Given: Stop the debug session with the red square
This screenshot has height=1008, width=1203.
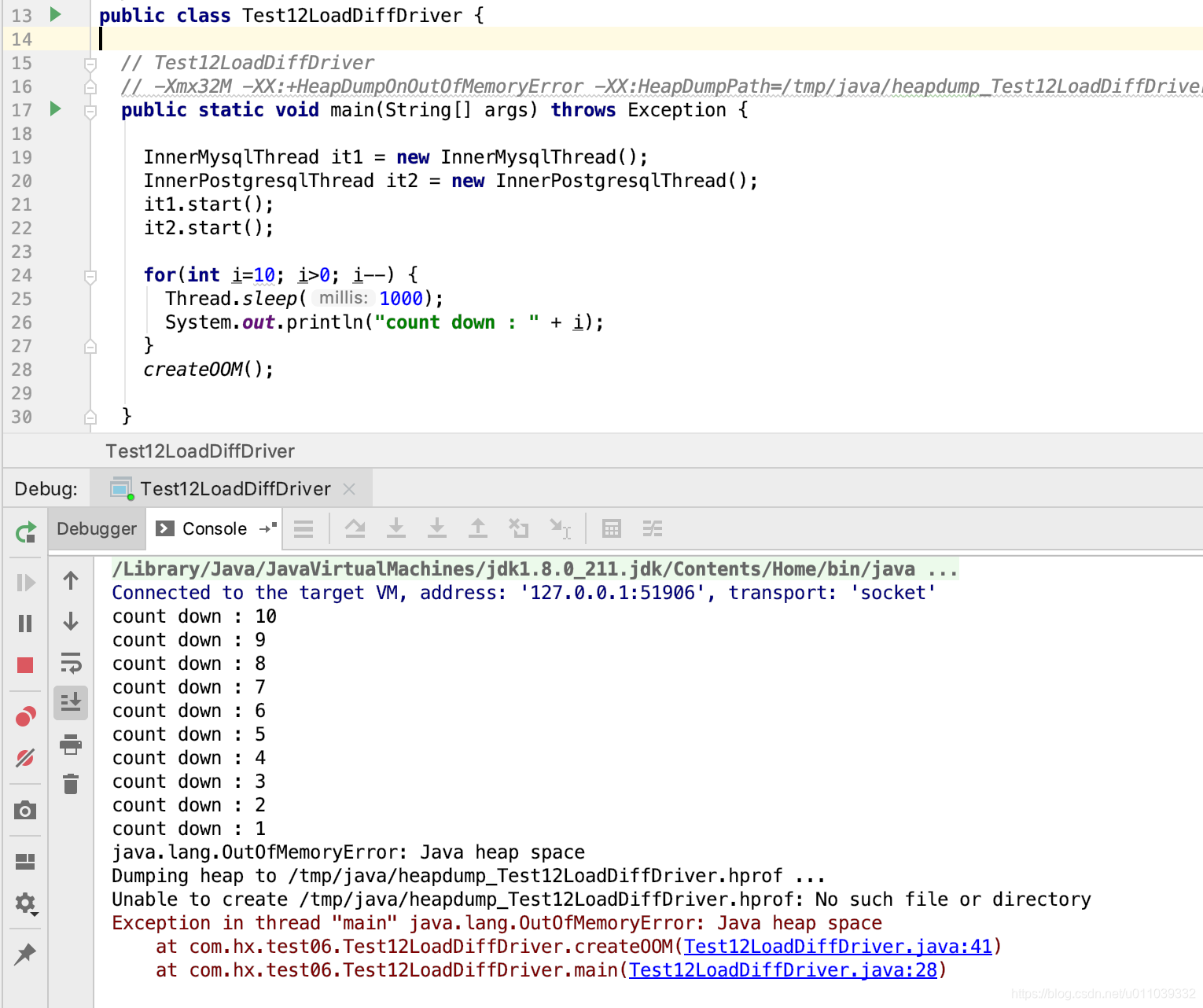Looking at the screenshot, I should click(25, 665).
